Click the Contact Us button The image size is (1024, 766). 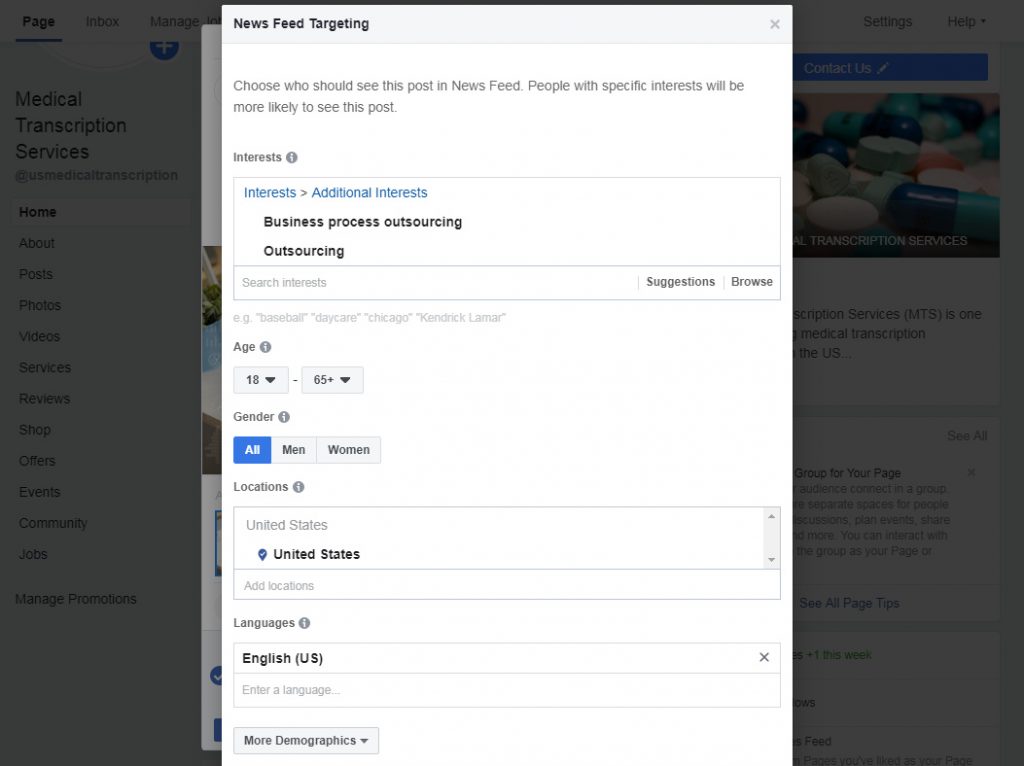pos(889,68)
